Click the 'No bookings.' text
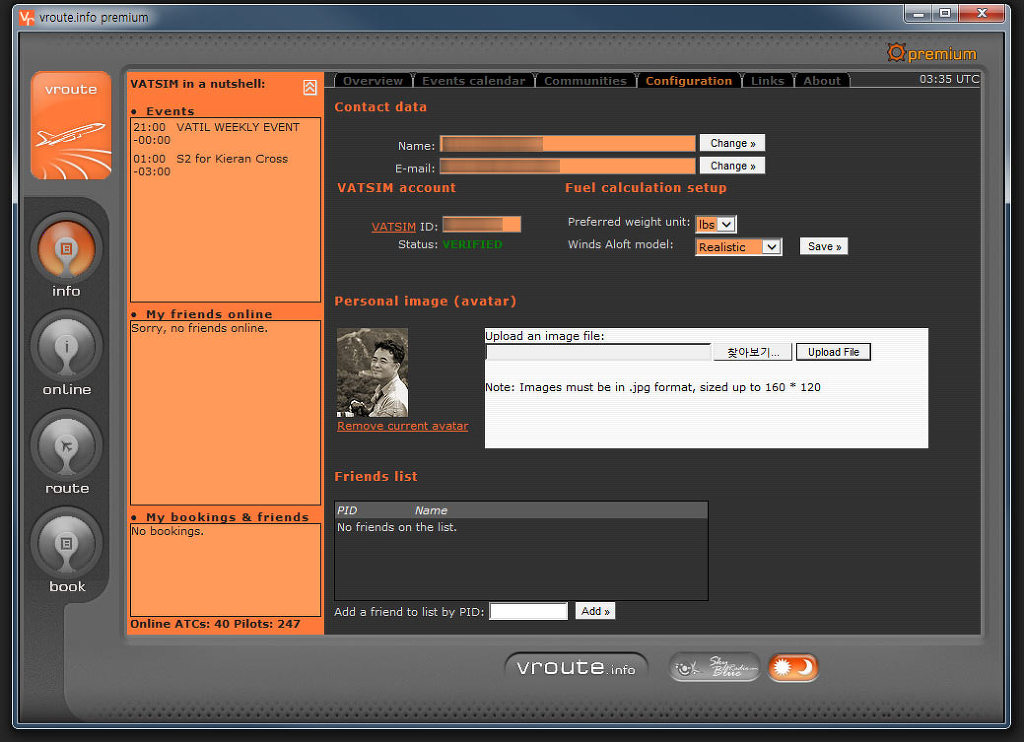The height and width of the screenshot is (742, 1024). pyautogui.click(x=167, y=531)
